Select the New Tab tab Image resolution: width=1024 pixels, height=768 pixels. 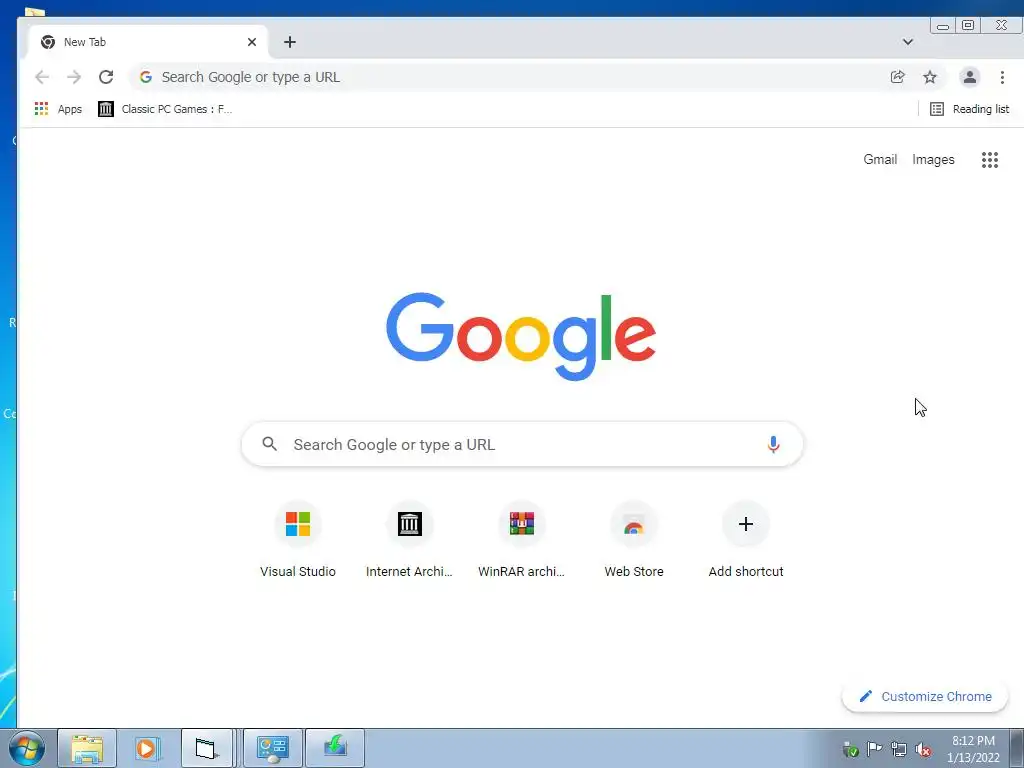148,42
